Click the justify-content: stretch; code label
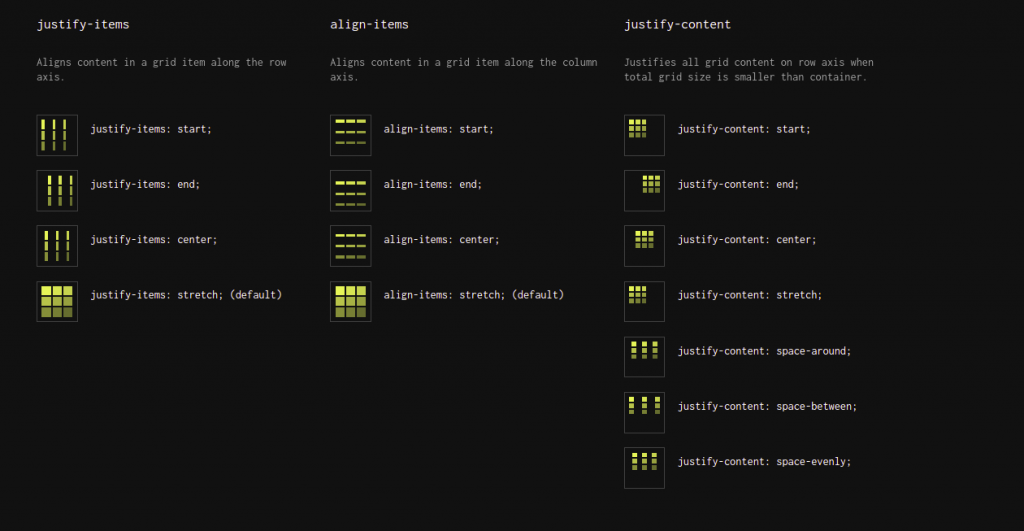The width and height of the screenshot is (1024, 531). point(750,295)
